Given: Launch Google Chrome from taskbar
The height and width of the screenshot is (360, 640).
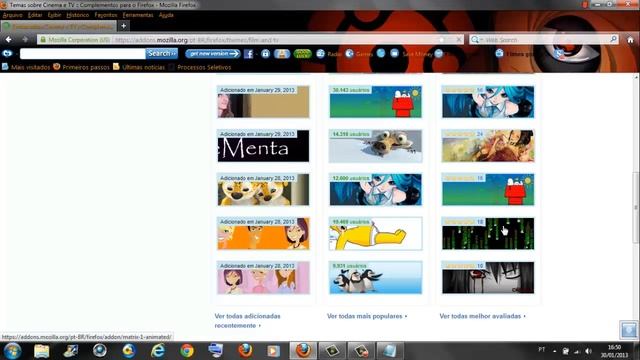Looking at the screenshot, I should pyautogui.click(x=187, y=351).
